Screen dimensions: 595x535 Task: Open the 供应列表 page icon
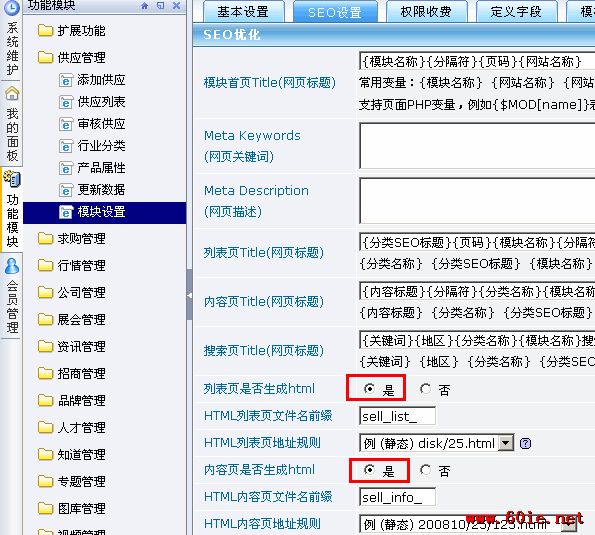point(66,102)
